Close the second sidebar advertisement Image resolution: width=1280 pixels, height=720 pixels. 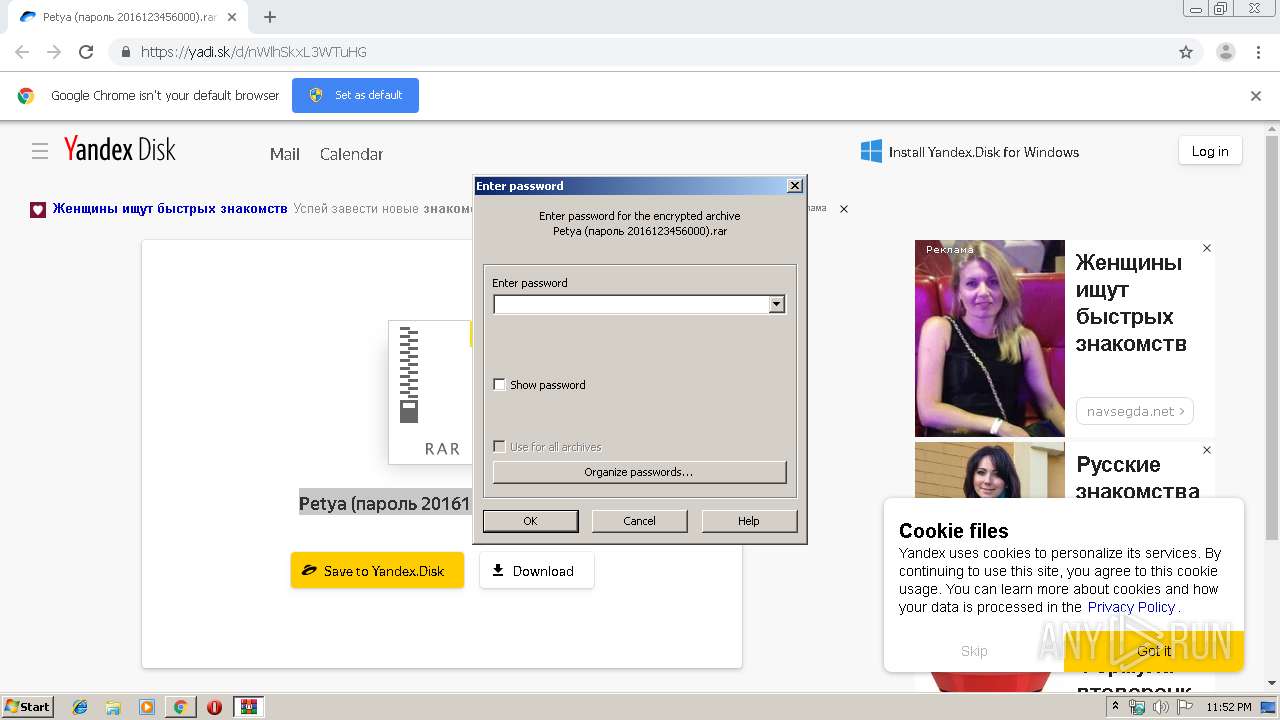tap(1207, 450)
